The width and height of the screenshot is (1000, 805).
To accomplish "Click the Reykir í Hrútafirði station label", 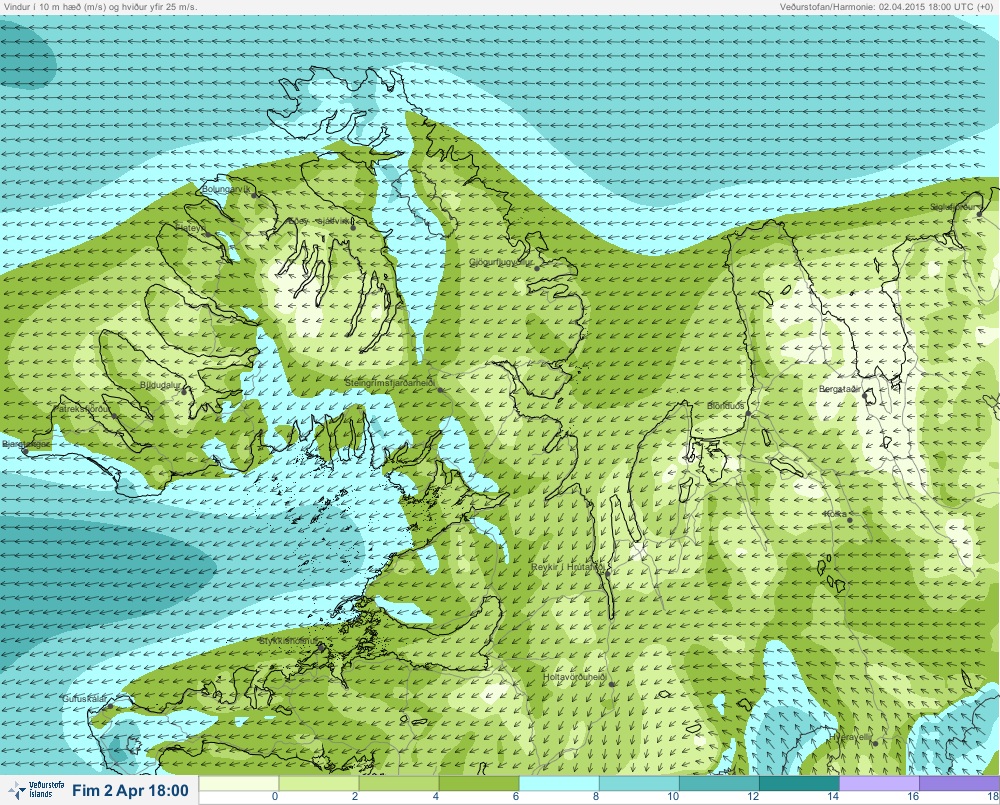I will [568, 566].
